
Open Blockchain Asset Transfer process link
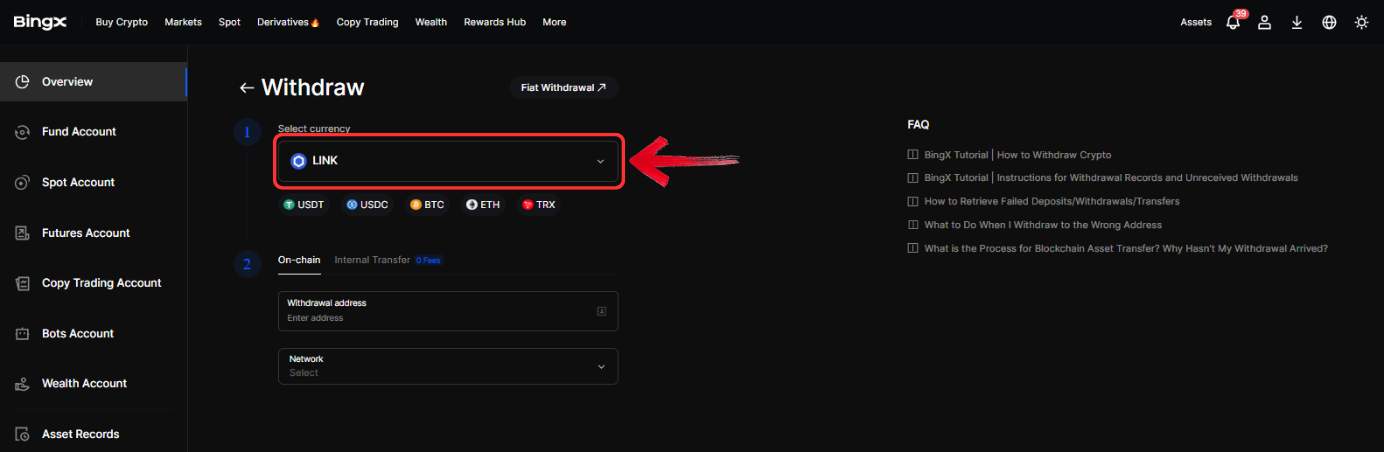tap(1126, 248)
